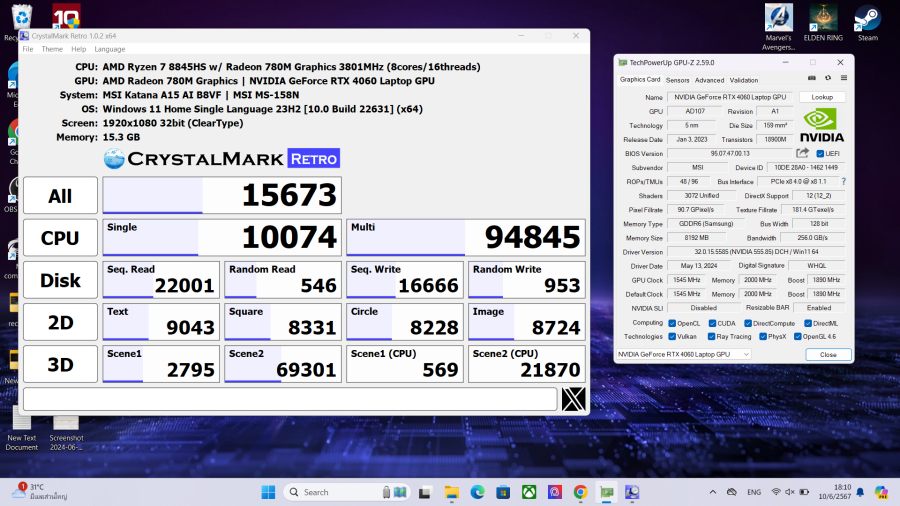Switch to the Sensors tab
The width and height of the screenshot is (900, 506).
pos(677,80)
